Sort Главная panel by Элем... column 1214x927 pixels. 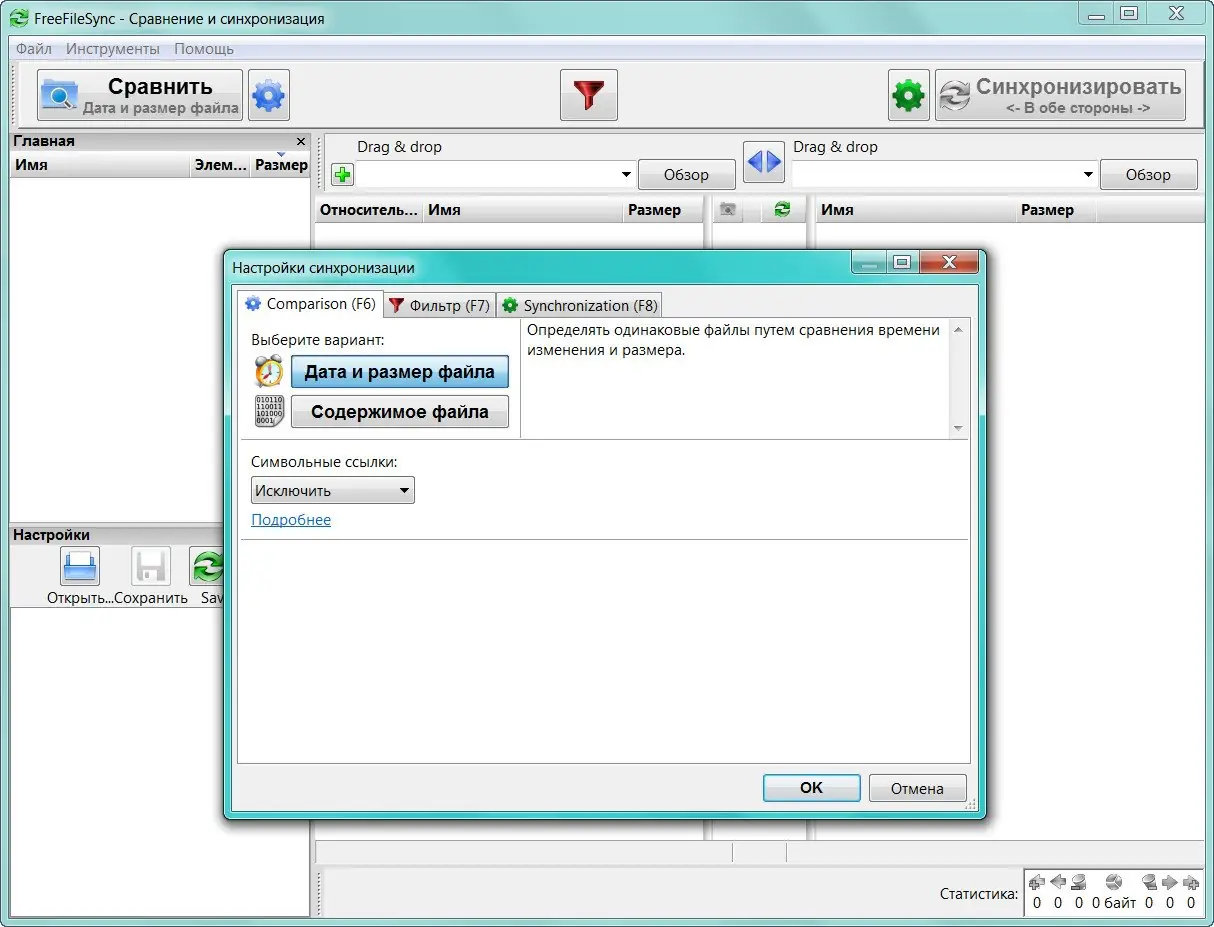point(220,165)
